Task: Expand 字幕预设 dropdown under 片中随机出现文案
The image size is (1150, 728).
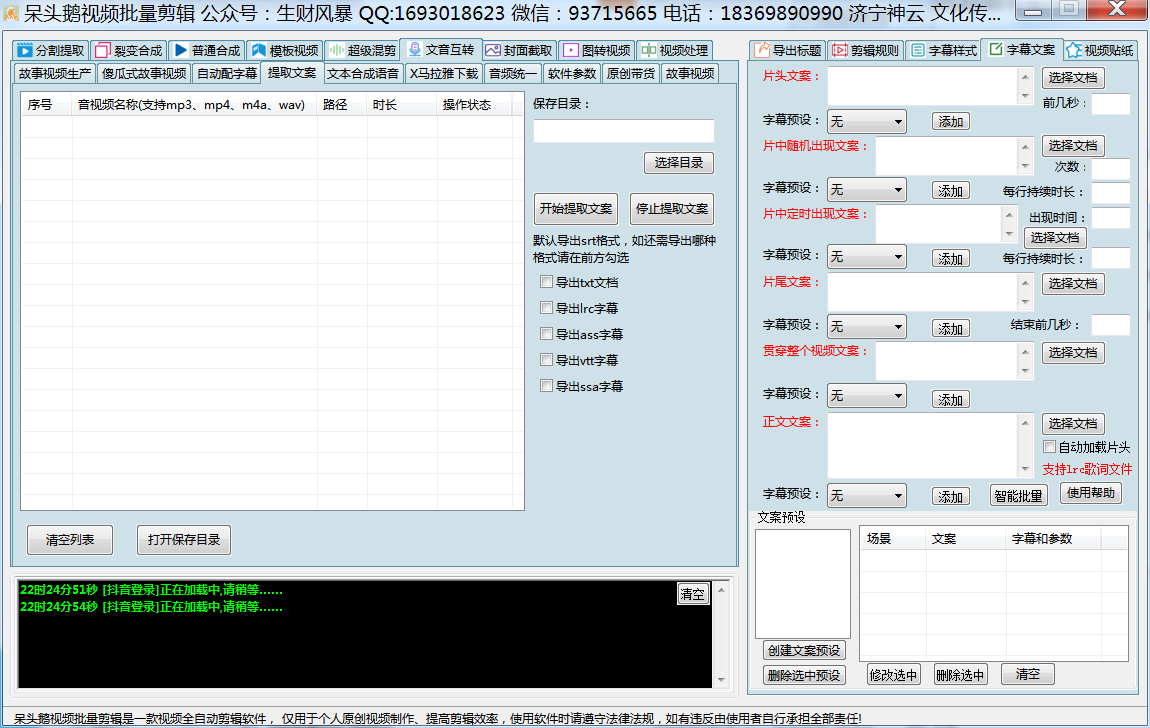Action: tap(867, 190)
